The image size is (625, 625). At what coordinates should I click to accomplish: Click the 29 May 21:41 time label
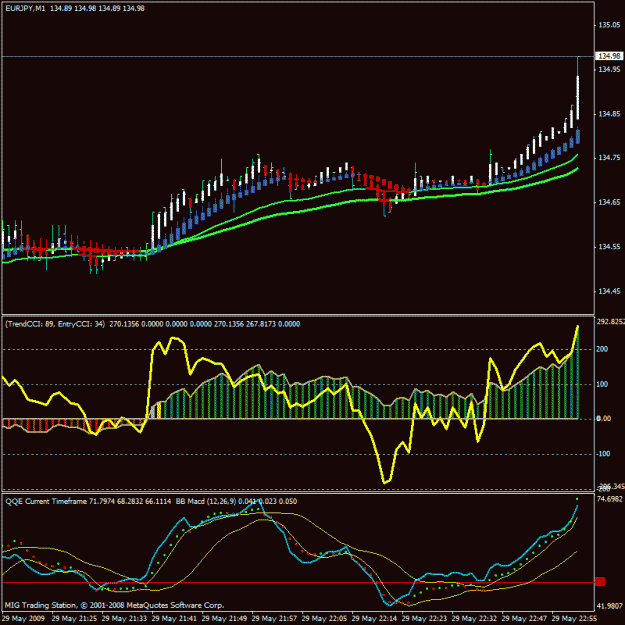(174, 619)
